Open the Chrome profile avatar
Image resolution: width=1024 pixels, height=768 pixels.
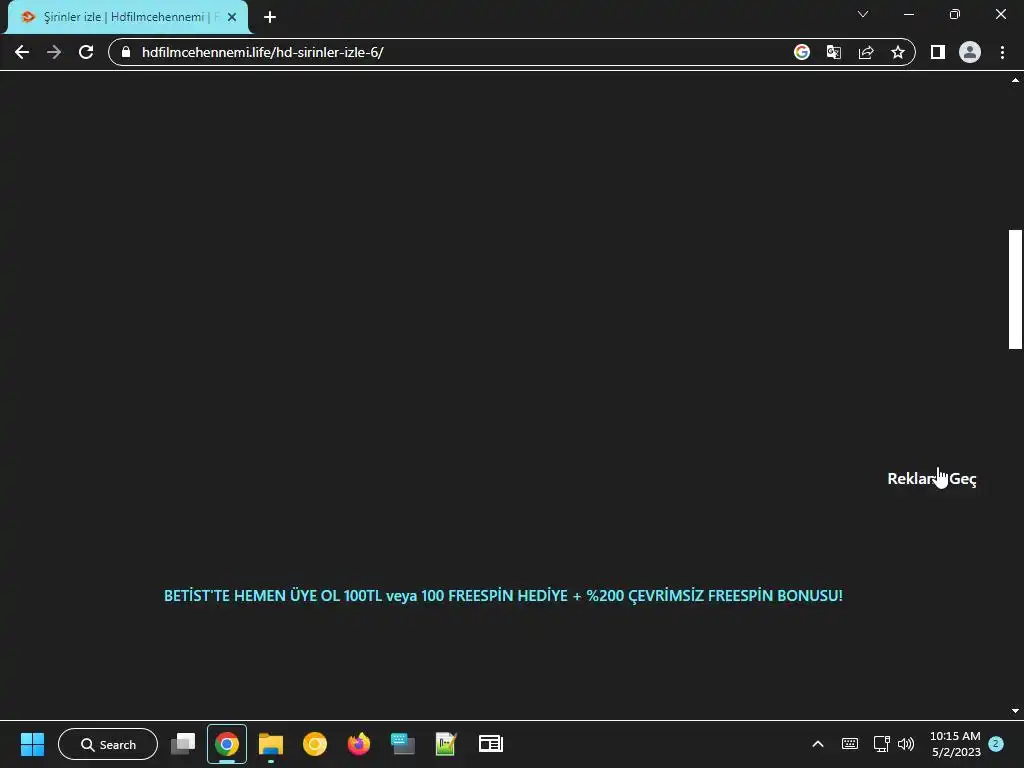coord(970,52)
